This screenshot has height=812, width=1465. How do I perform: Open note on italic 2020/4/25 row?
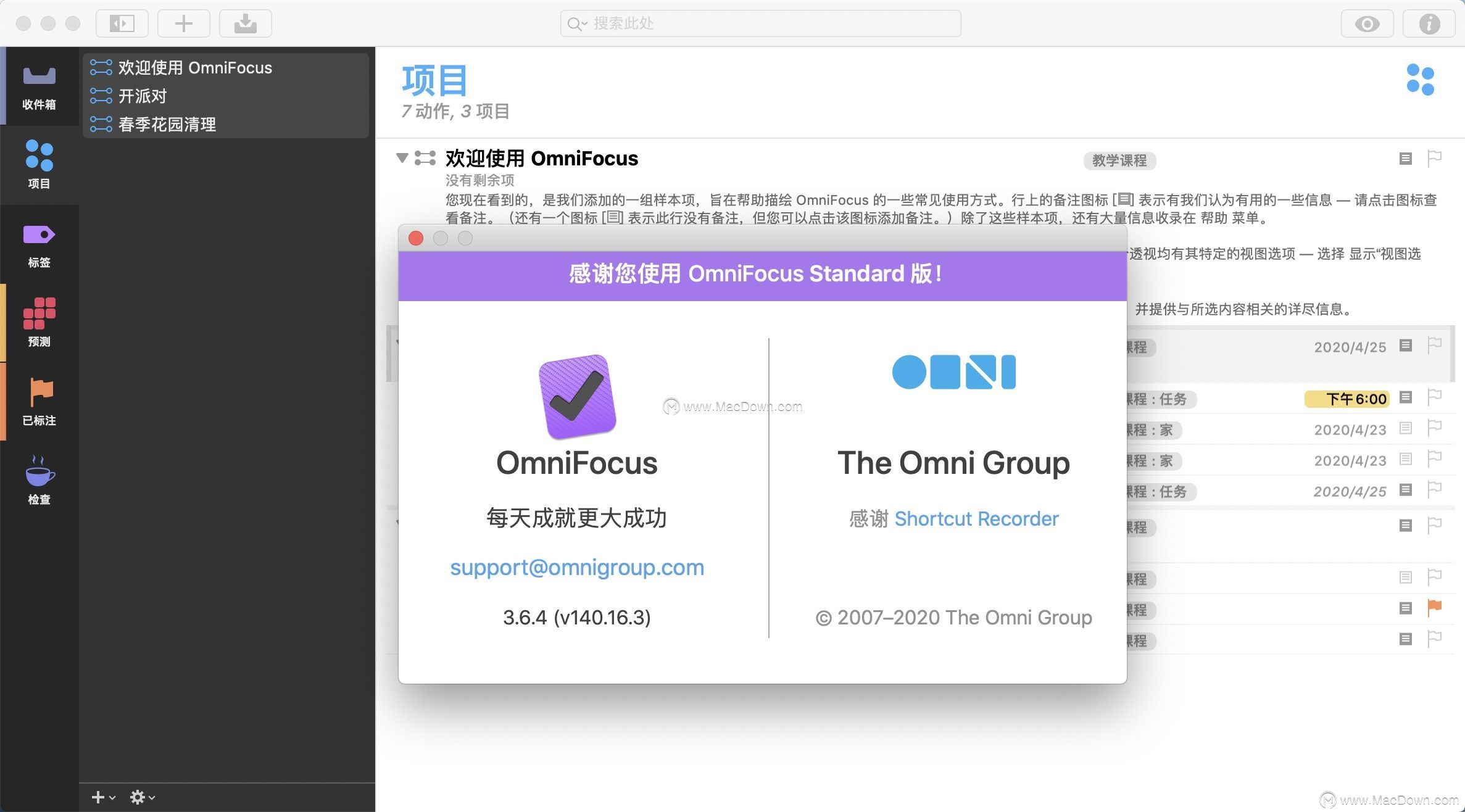pyautogui.click(x=1406, y=489)
